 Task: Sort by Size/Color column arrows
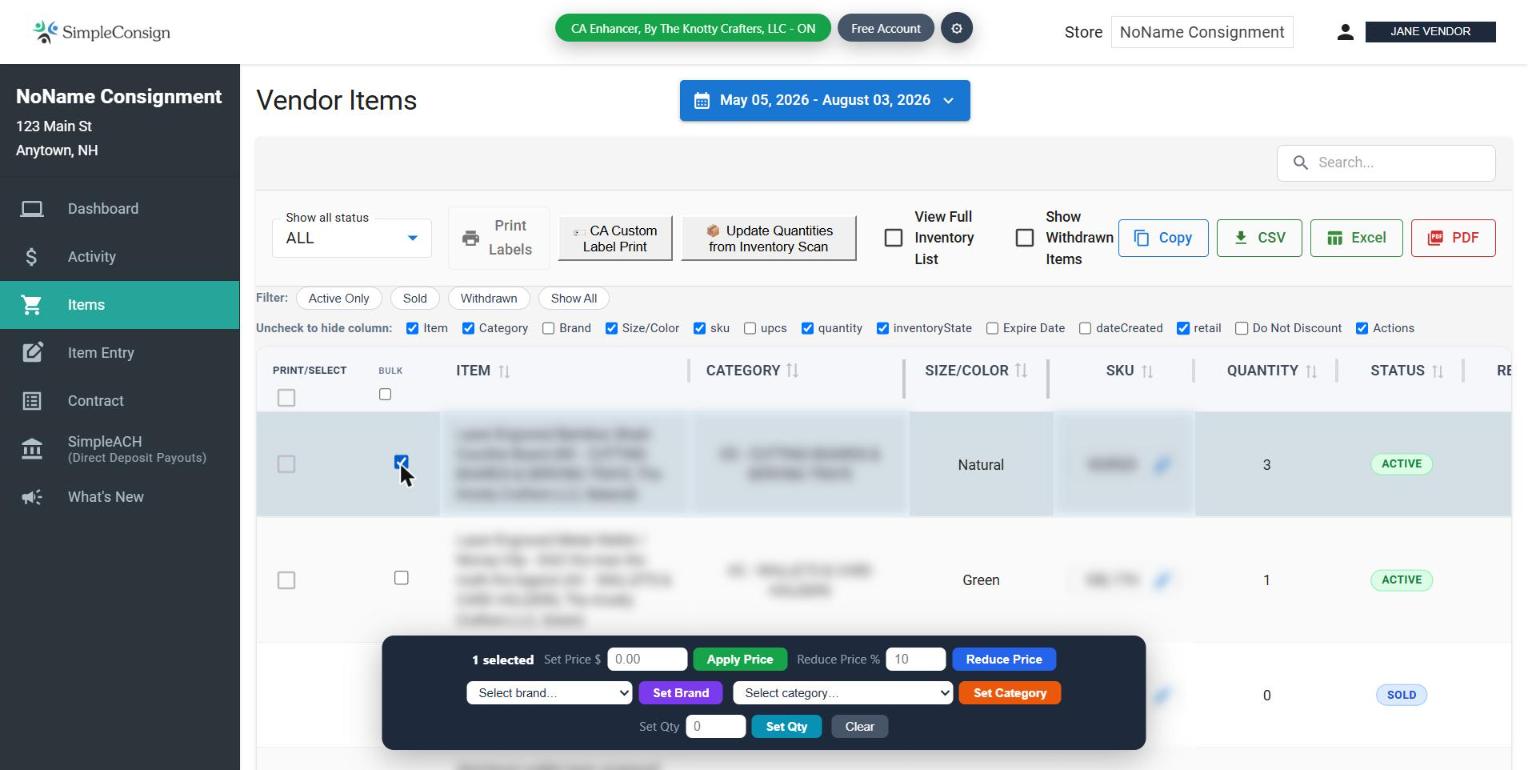pos(1021,371)
